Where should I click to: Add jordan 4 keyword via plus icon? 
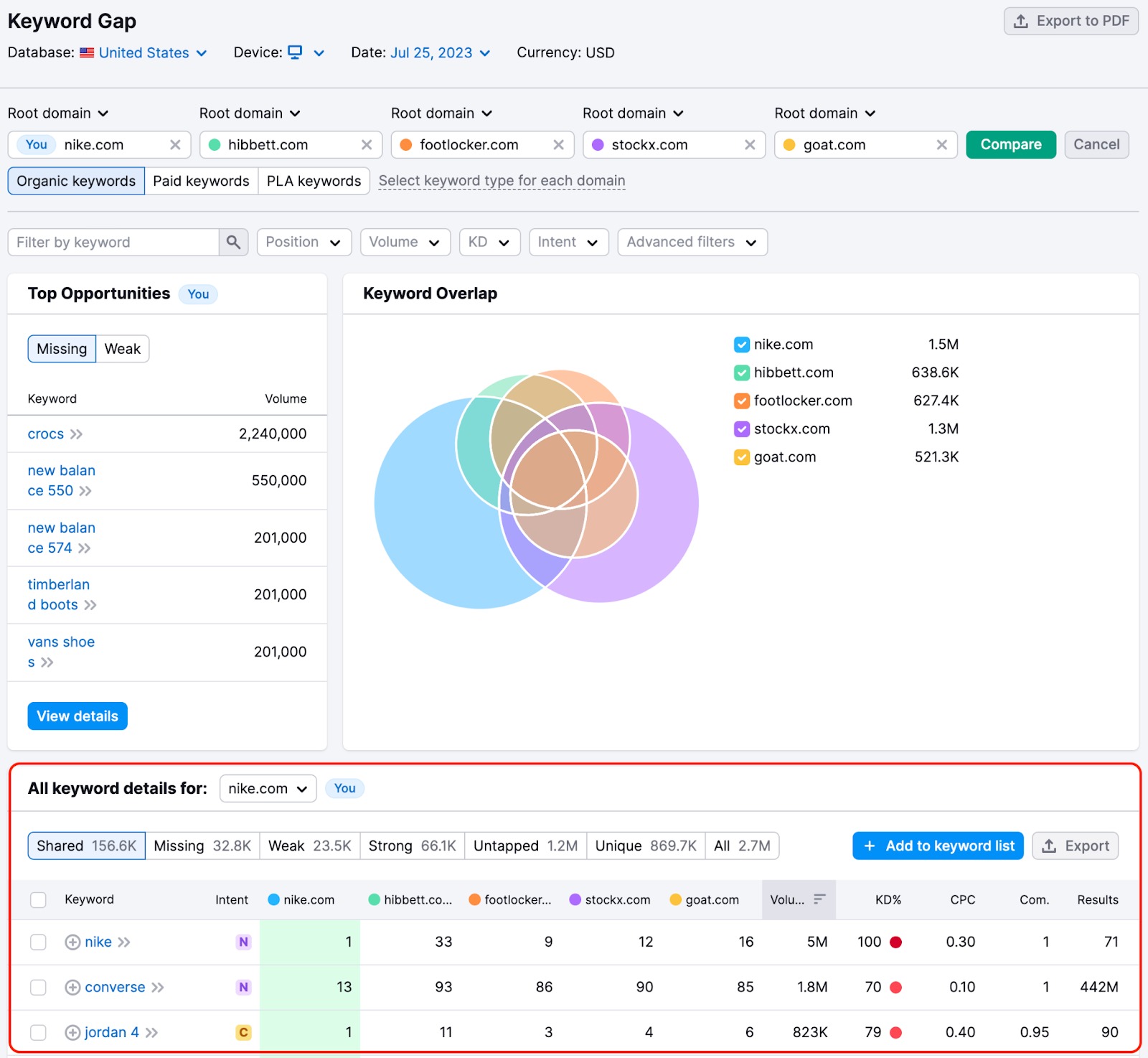72,1032
